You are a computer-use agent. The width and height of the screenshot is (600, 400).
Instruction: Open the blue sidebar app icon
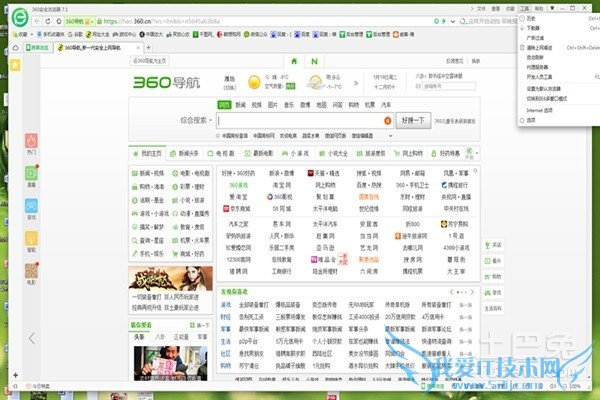(31, 206)
